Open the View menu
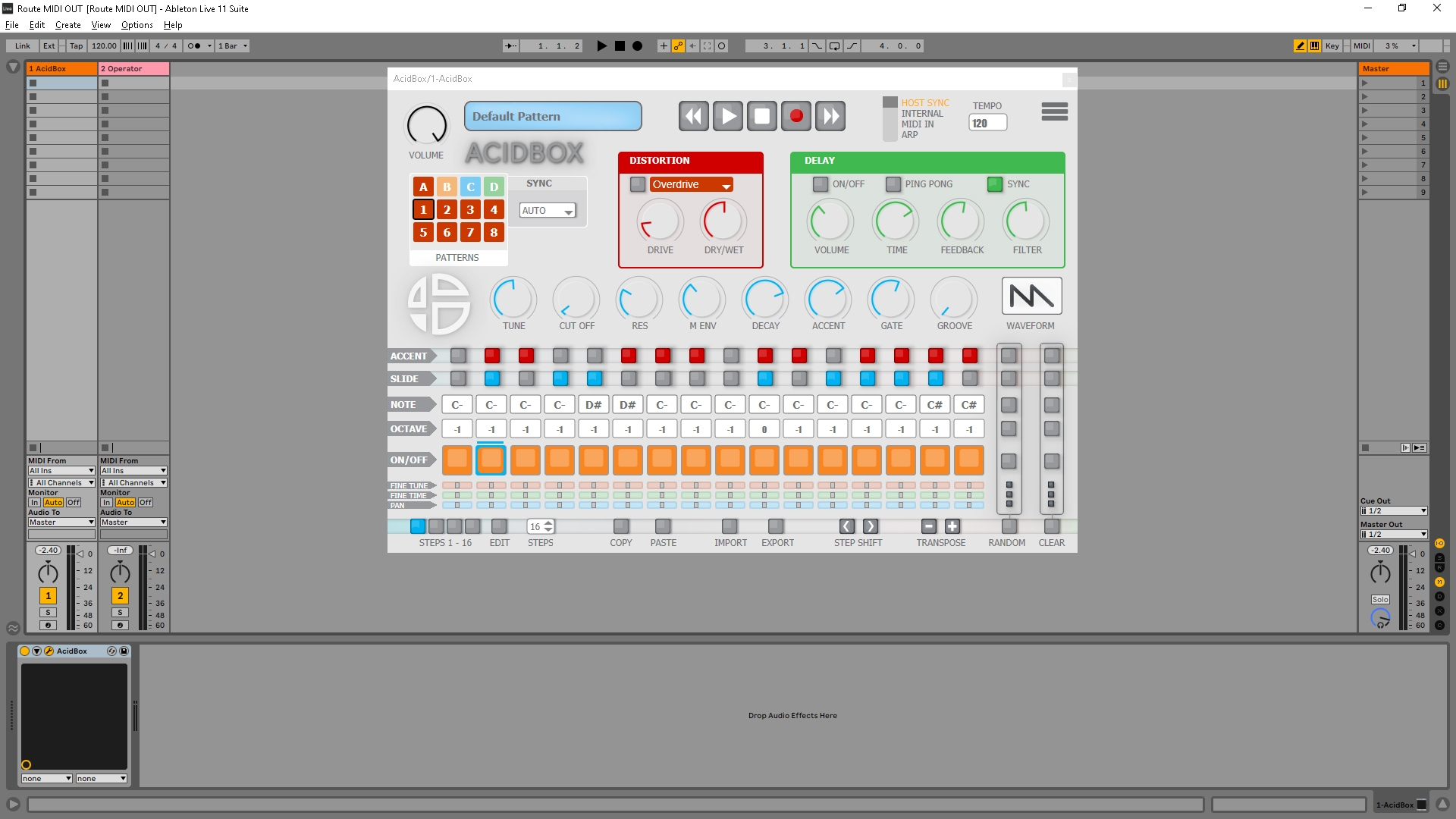The width and height of the screenshot is (1456, 819). coord(101,25)
